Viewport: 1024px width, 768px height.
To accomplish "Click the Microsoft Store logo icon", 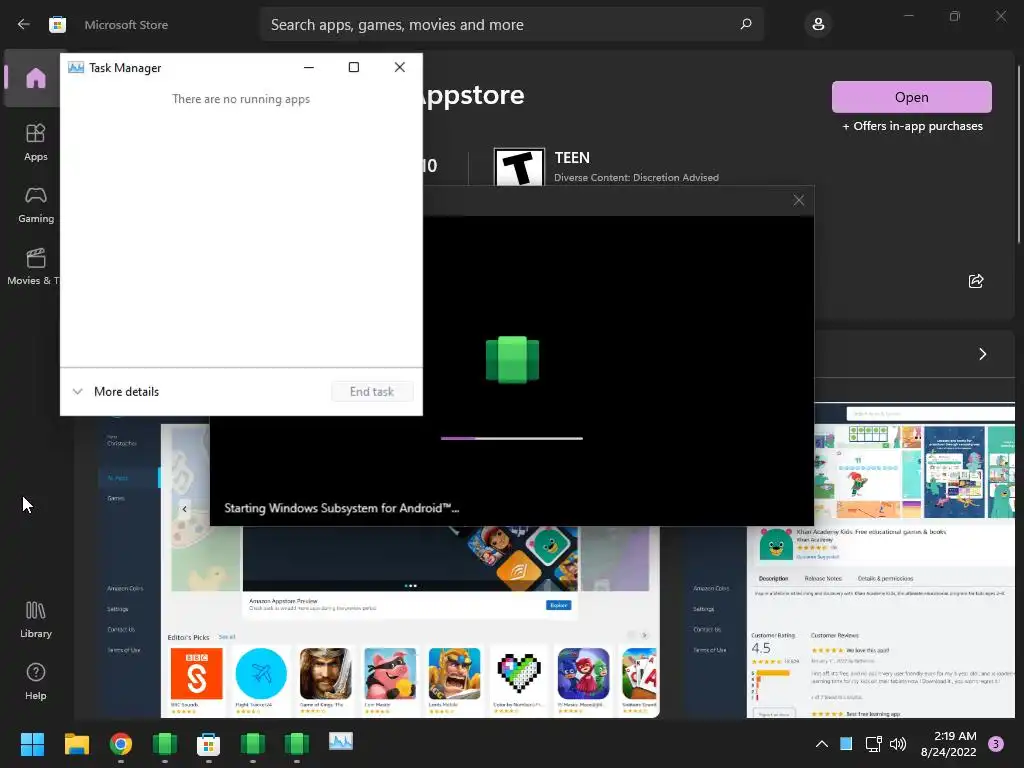I will coord(57,25).
